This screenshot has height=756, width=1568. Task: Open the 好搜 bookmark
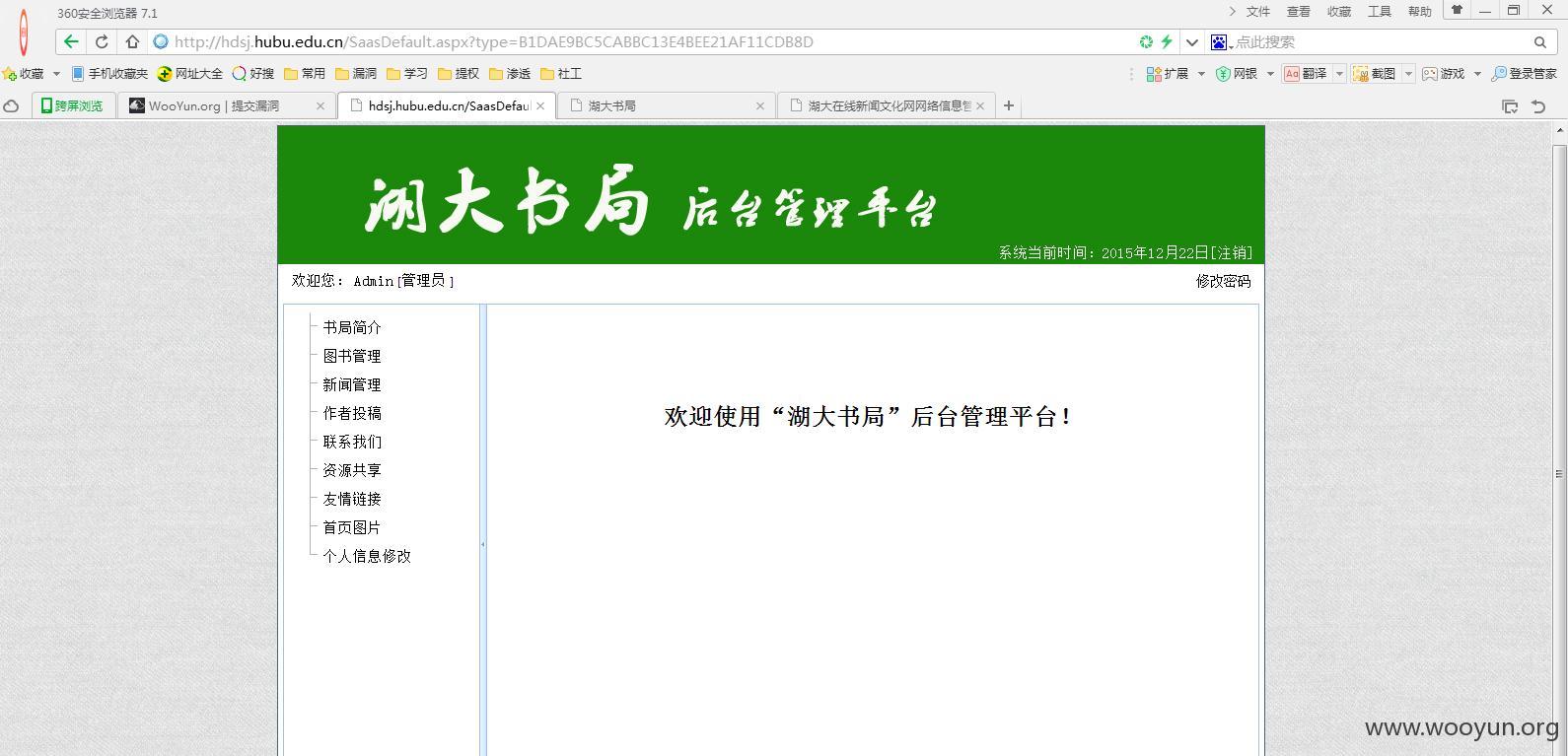pos(253,74)
